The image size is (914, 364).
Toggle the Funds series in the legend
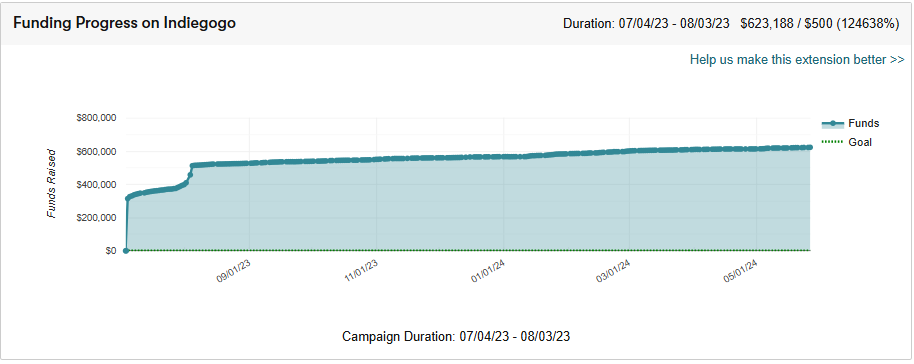(850, 124)
